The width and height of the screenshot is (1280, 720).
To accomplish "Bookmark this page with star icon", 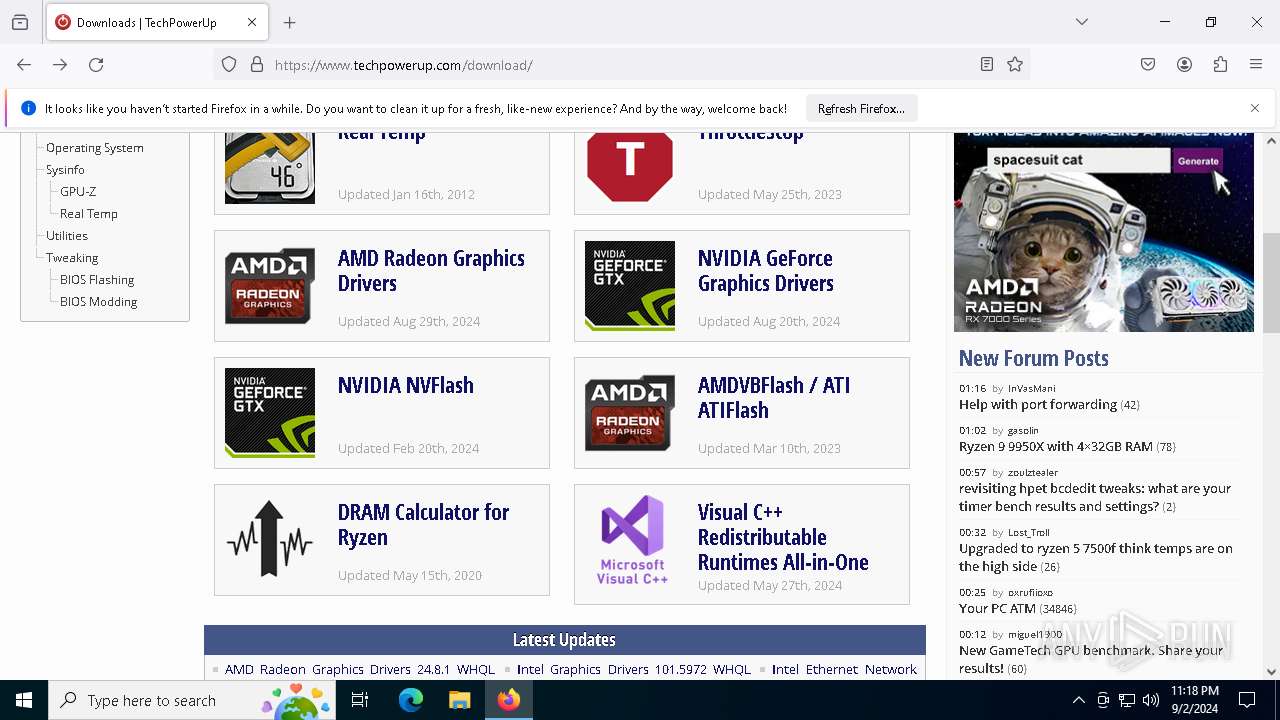I will [1015, 65].
